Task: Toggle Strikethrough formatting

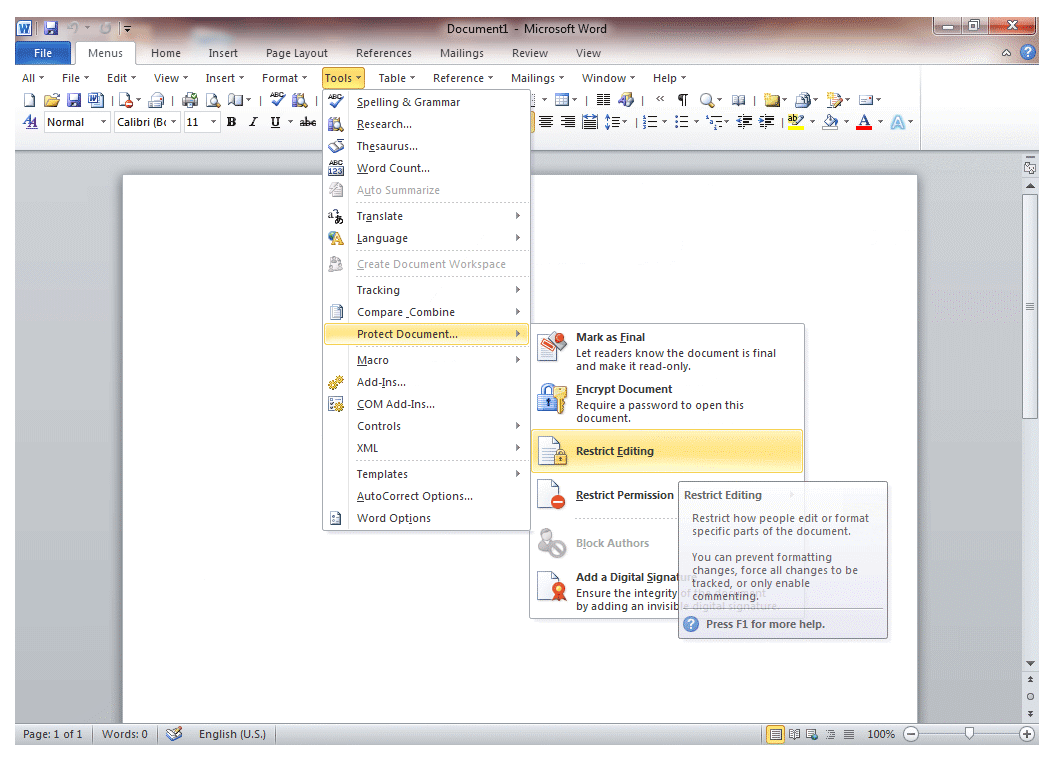Action: point(308,122)
